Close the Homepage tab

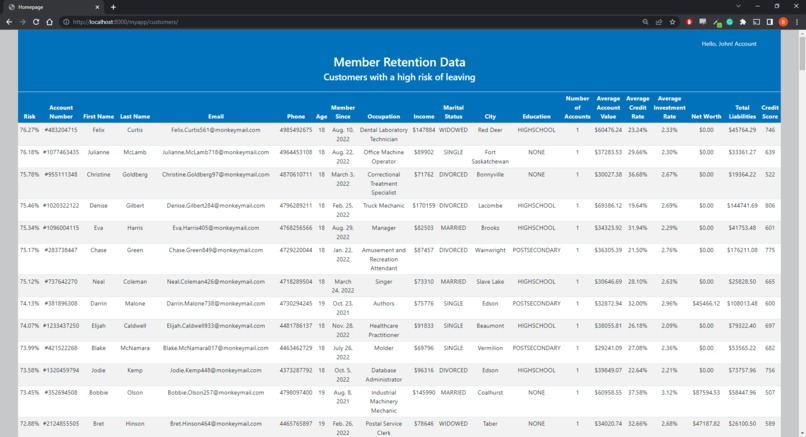point(97,7)
